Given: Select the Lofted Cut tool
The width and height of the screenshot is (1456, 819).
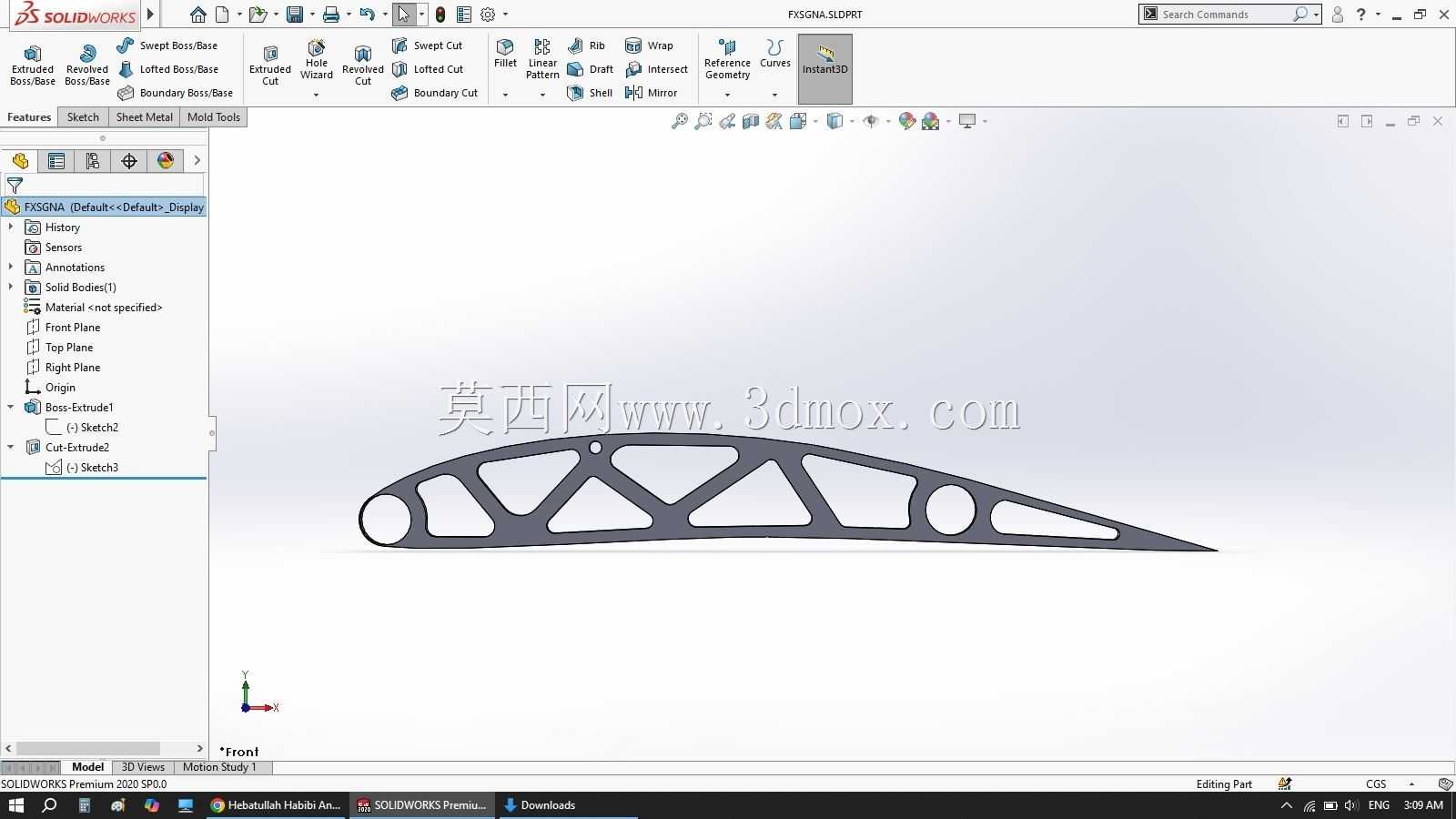Looking at the screenshot, I should coord(428,69).
